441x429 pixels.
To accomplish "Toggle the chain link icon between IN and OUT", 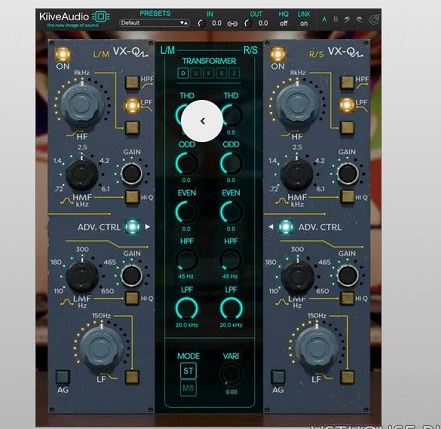I will (232, 24).
